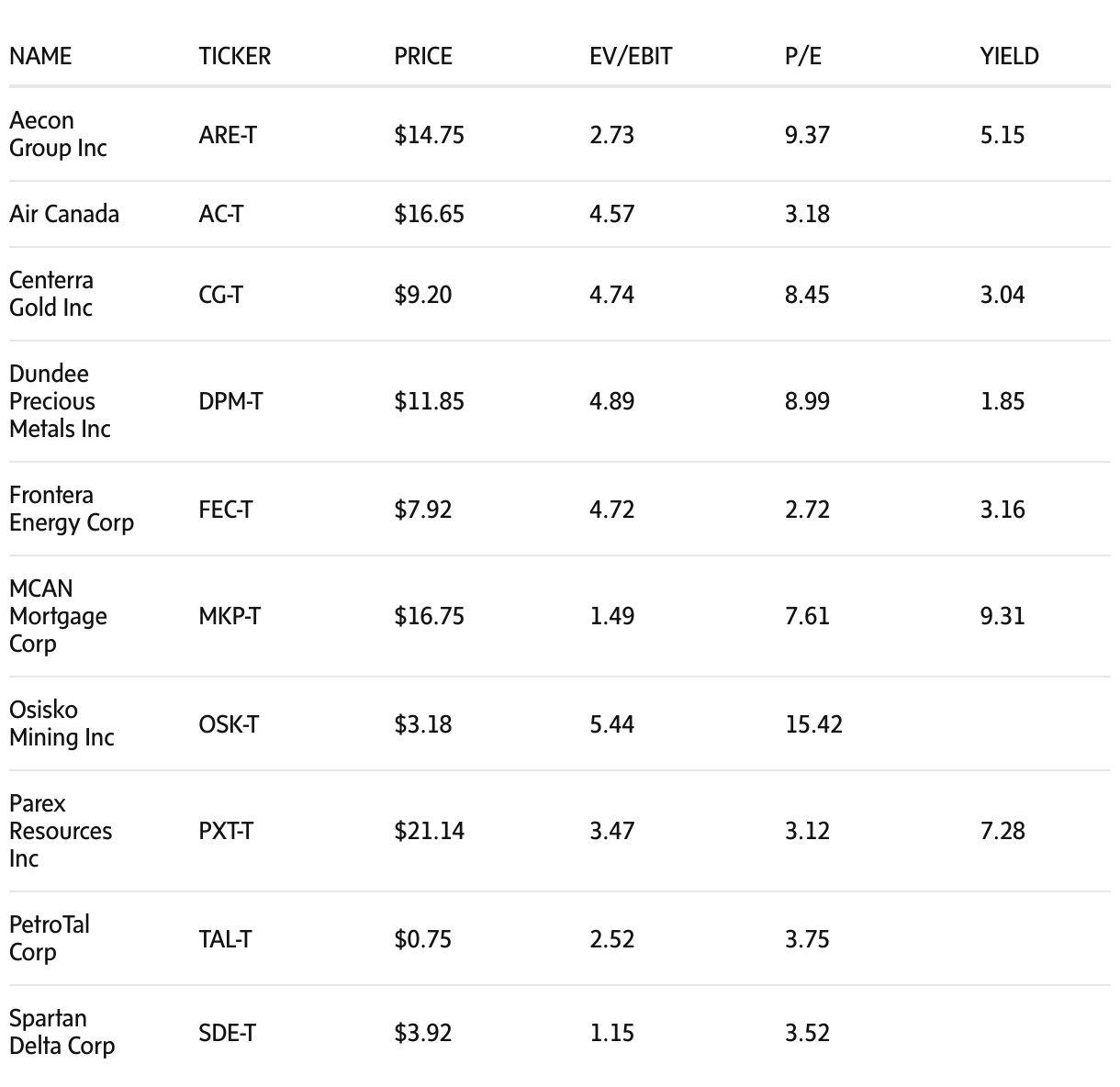Click the NAME column header

pos(40,56)
